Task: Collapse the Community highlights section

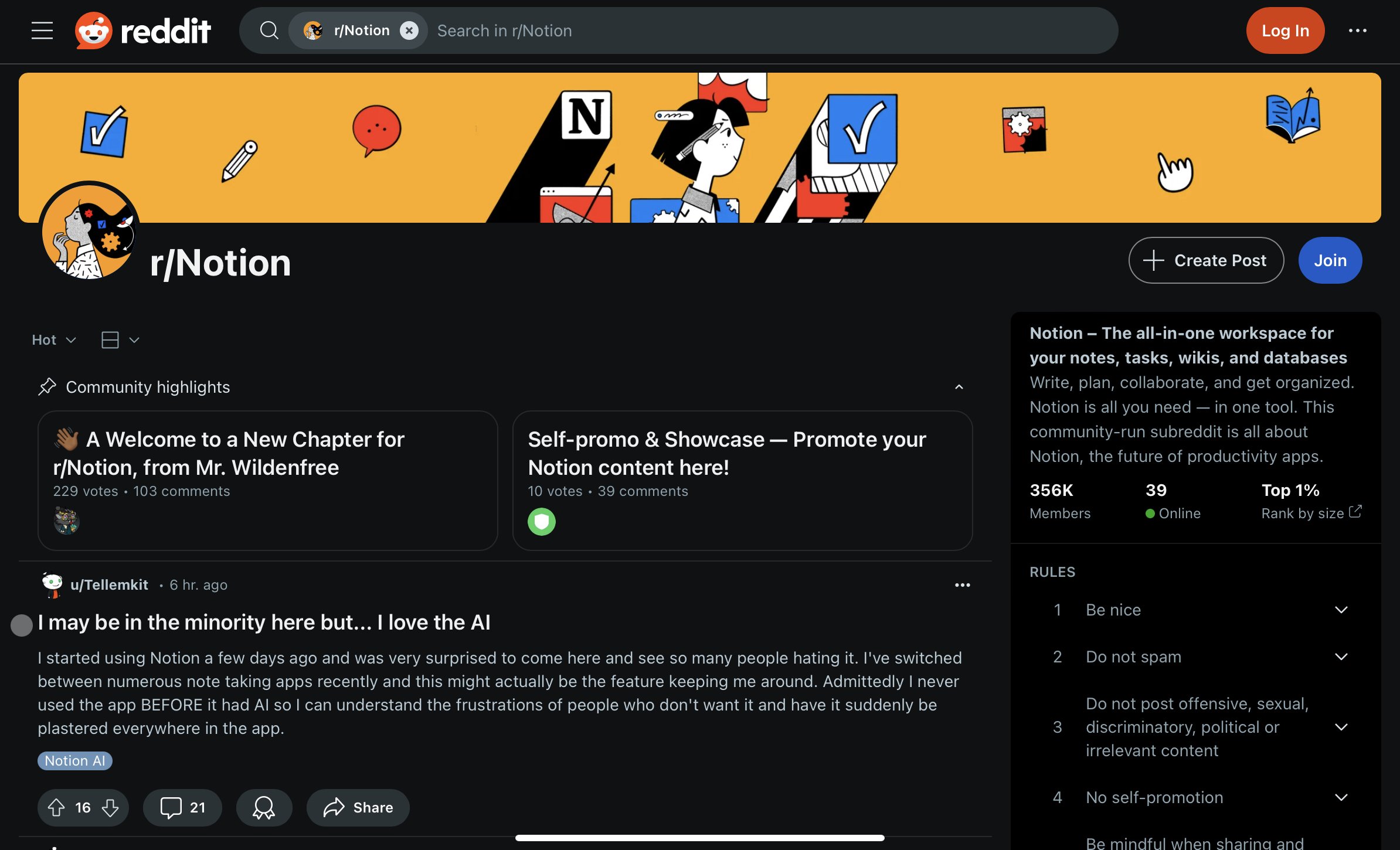Action: (x=959, y=387)
